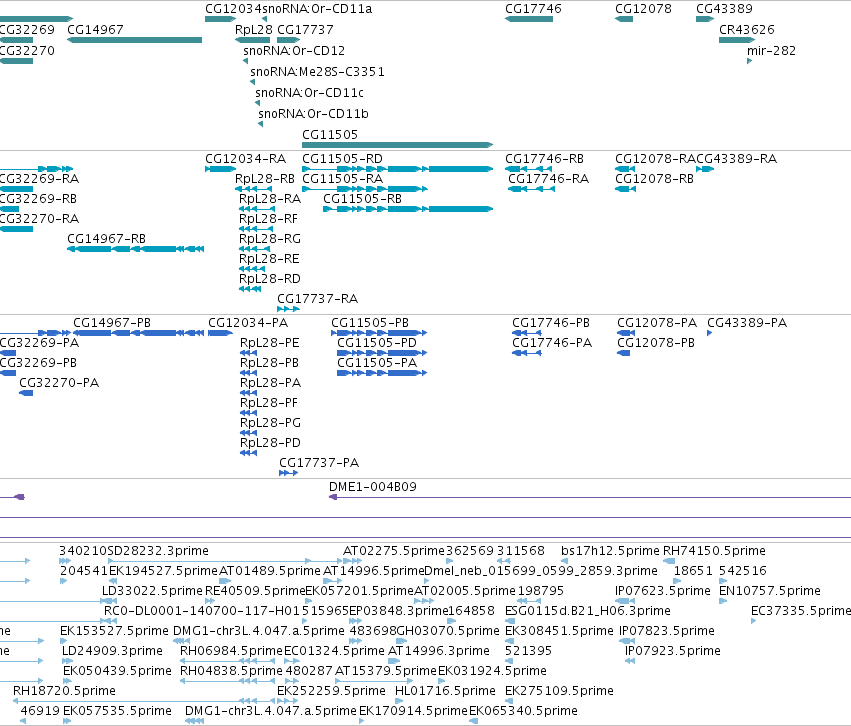Select the RpL28-PF protein label
The image size is (851, 726).
point(269,403)
